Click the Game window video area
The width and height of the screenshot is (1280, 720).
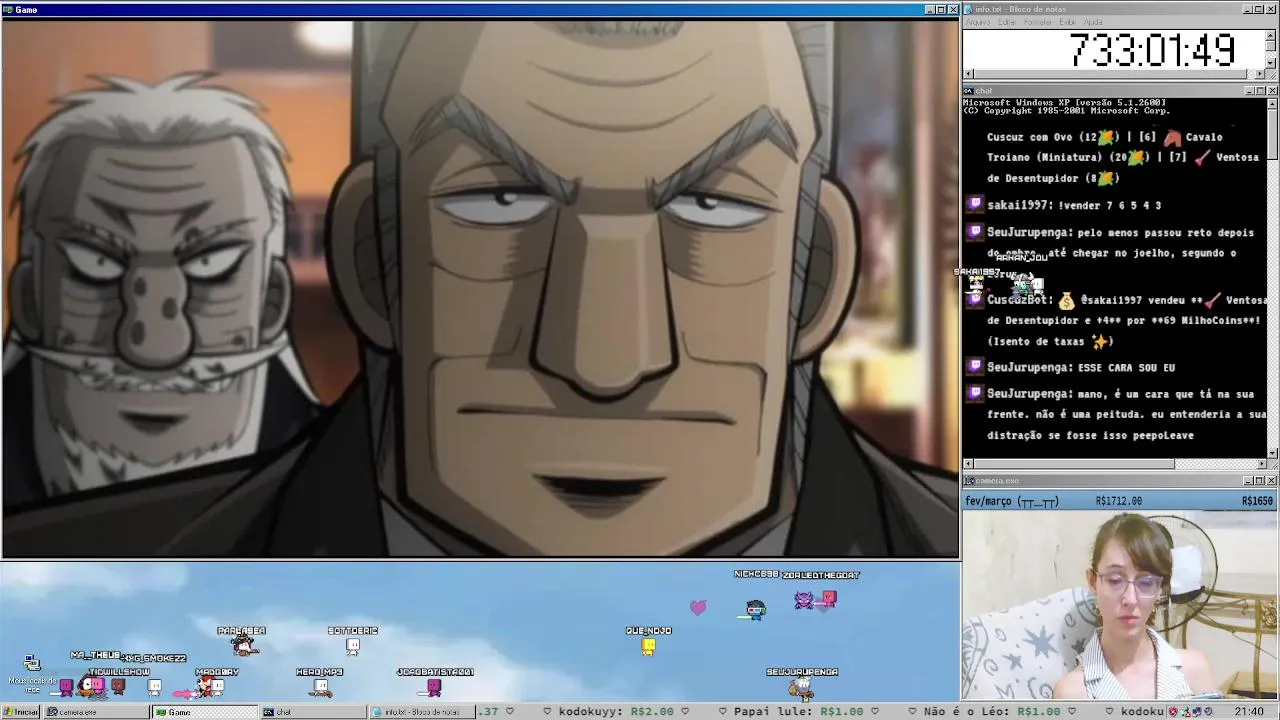tap(480, 288)
